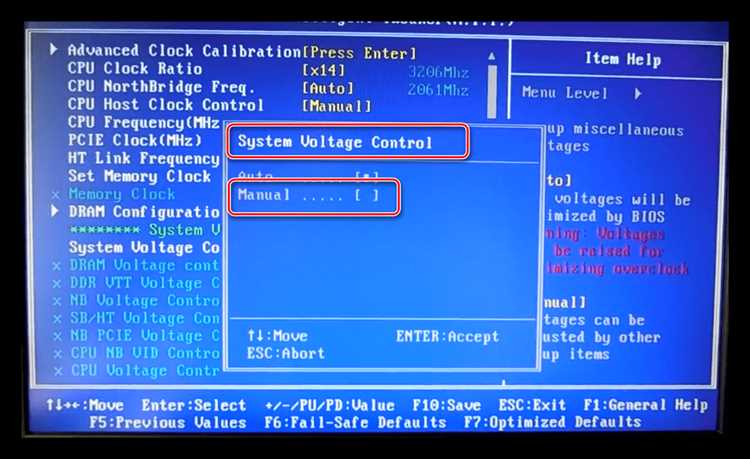This screenshot has width=750, height=459.
Task: Select CPU NorthBridge Freq. setting
Action: point(161,87)
